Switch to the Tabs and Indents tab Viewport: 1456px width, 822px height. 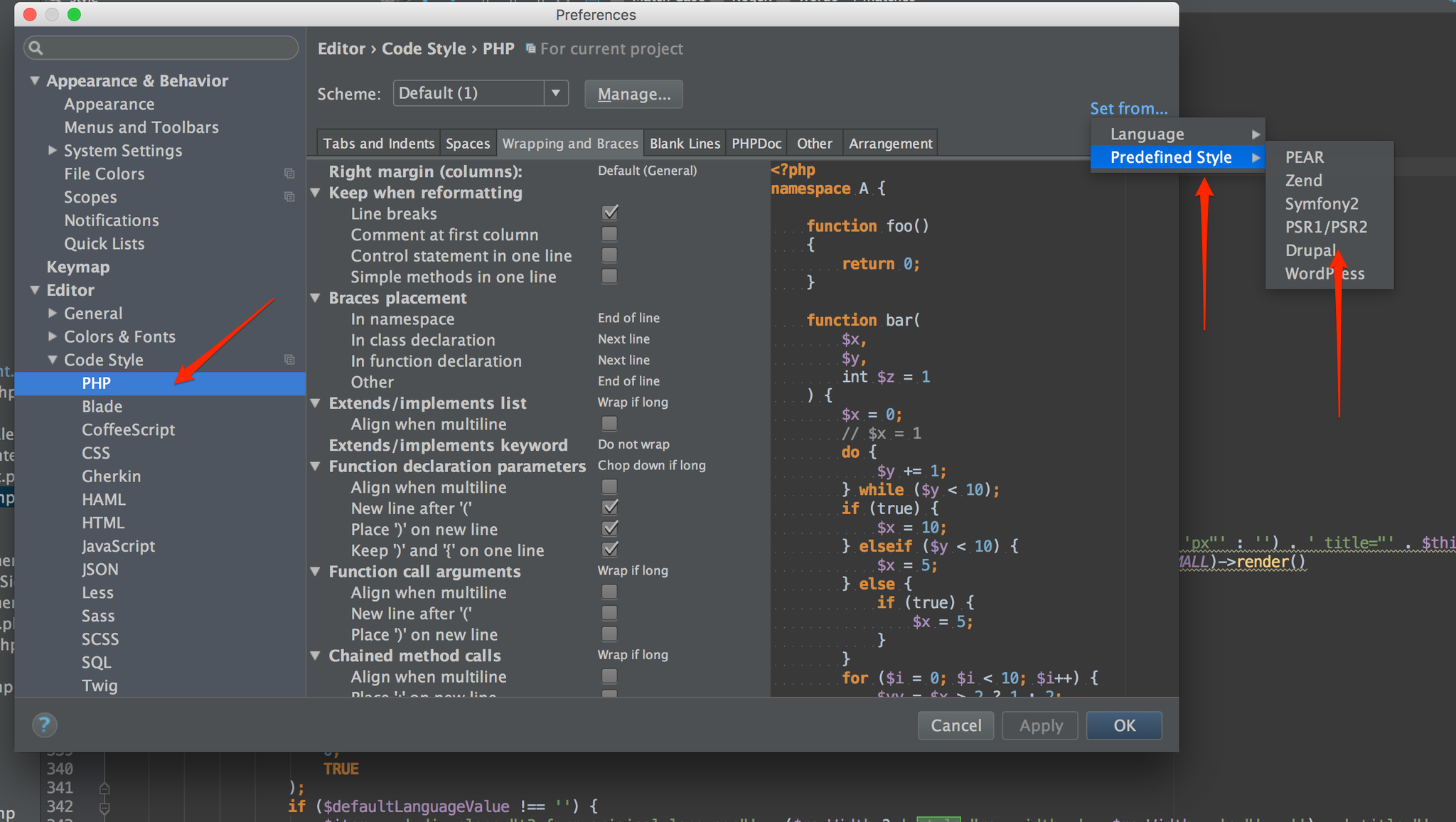click(x=378, y=144)
